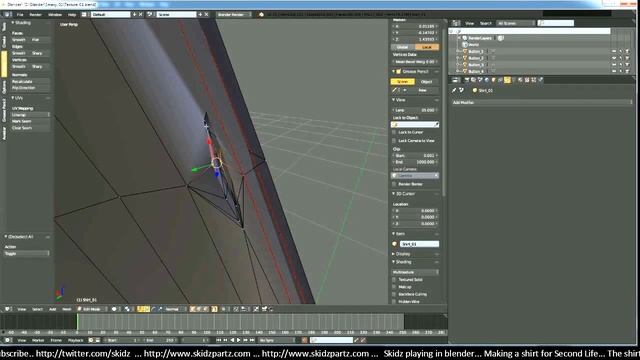Click the viewport shading sphere icon

tap(115, 309)
